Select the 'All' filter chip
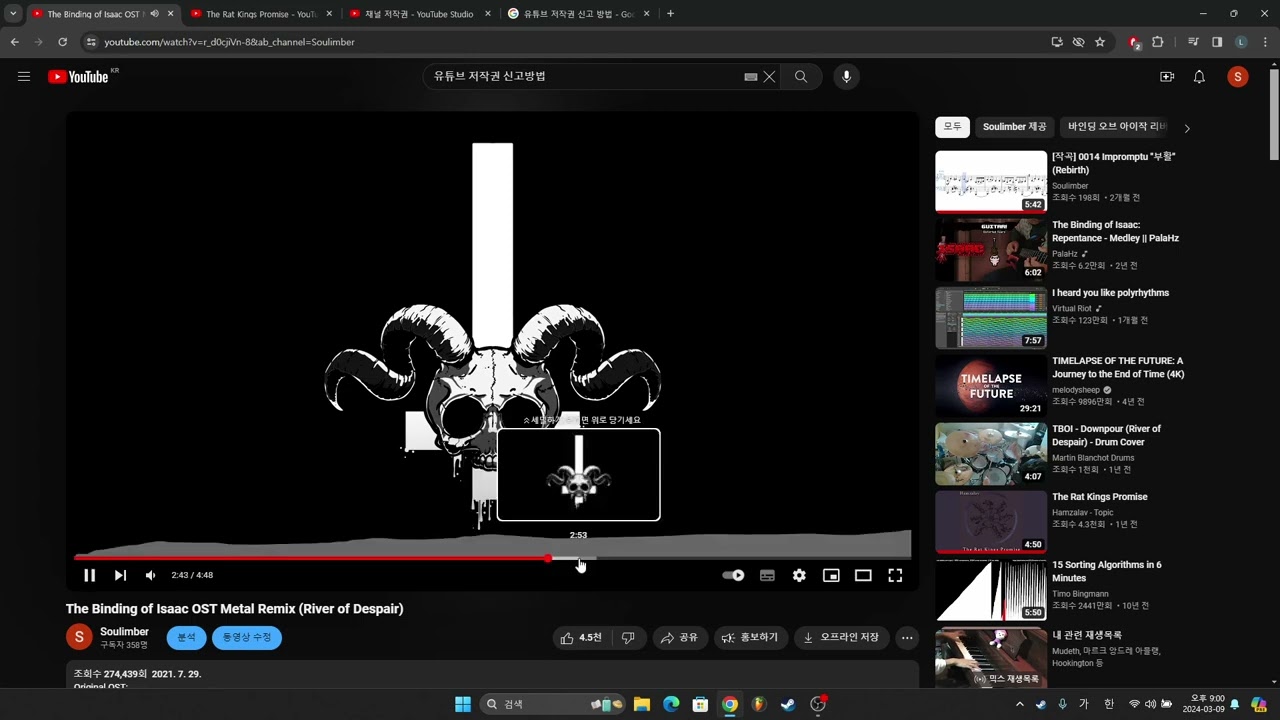1280x720 pixels. [952, 127]
